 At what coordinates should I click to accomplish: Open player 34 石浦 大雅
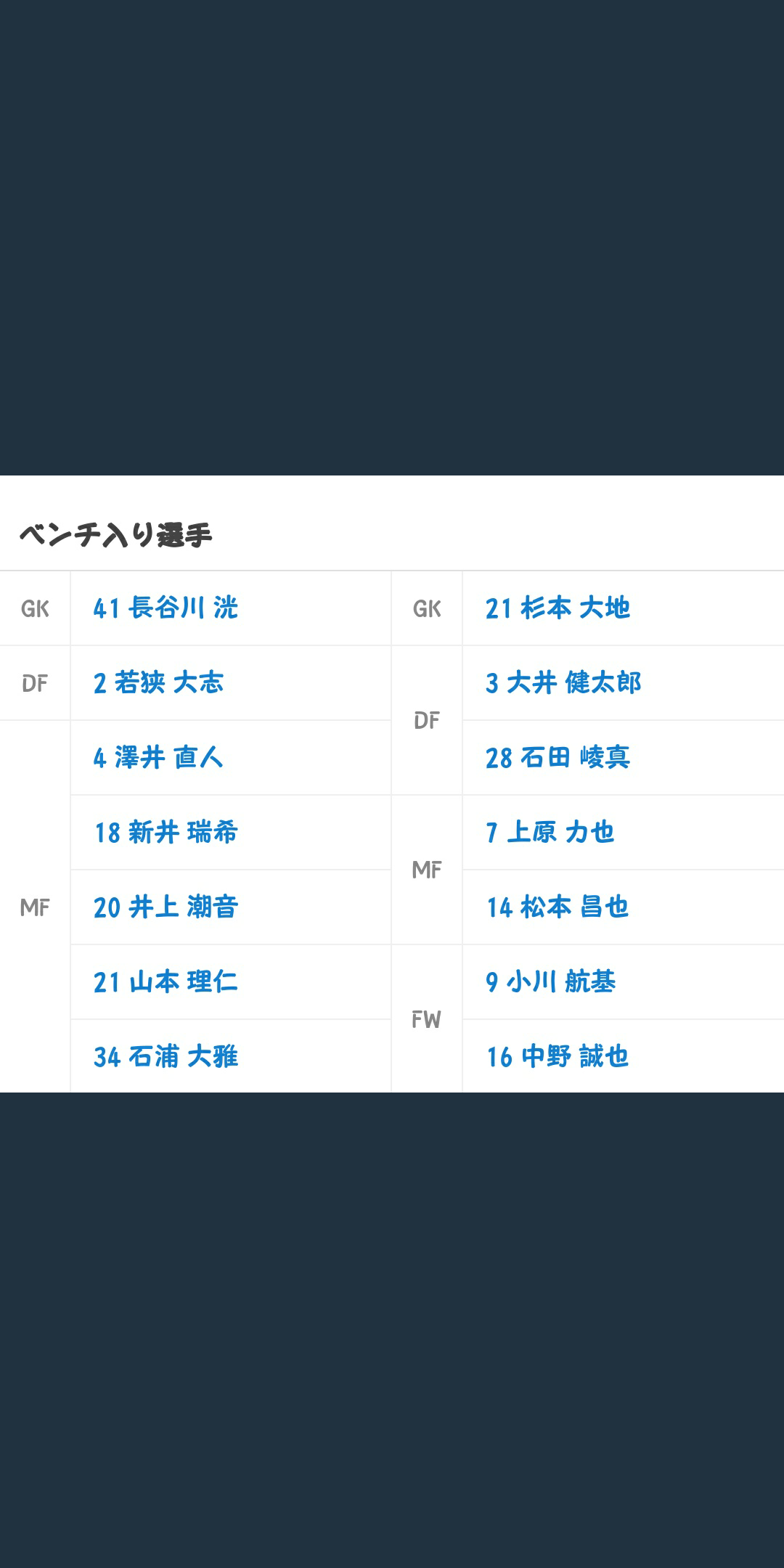coord(166,1057)
